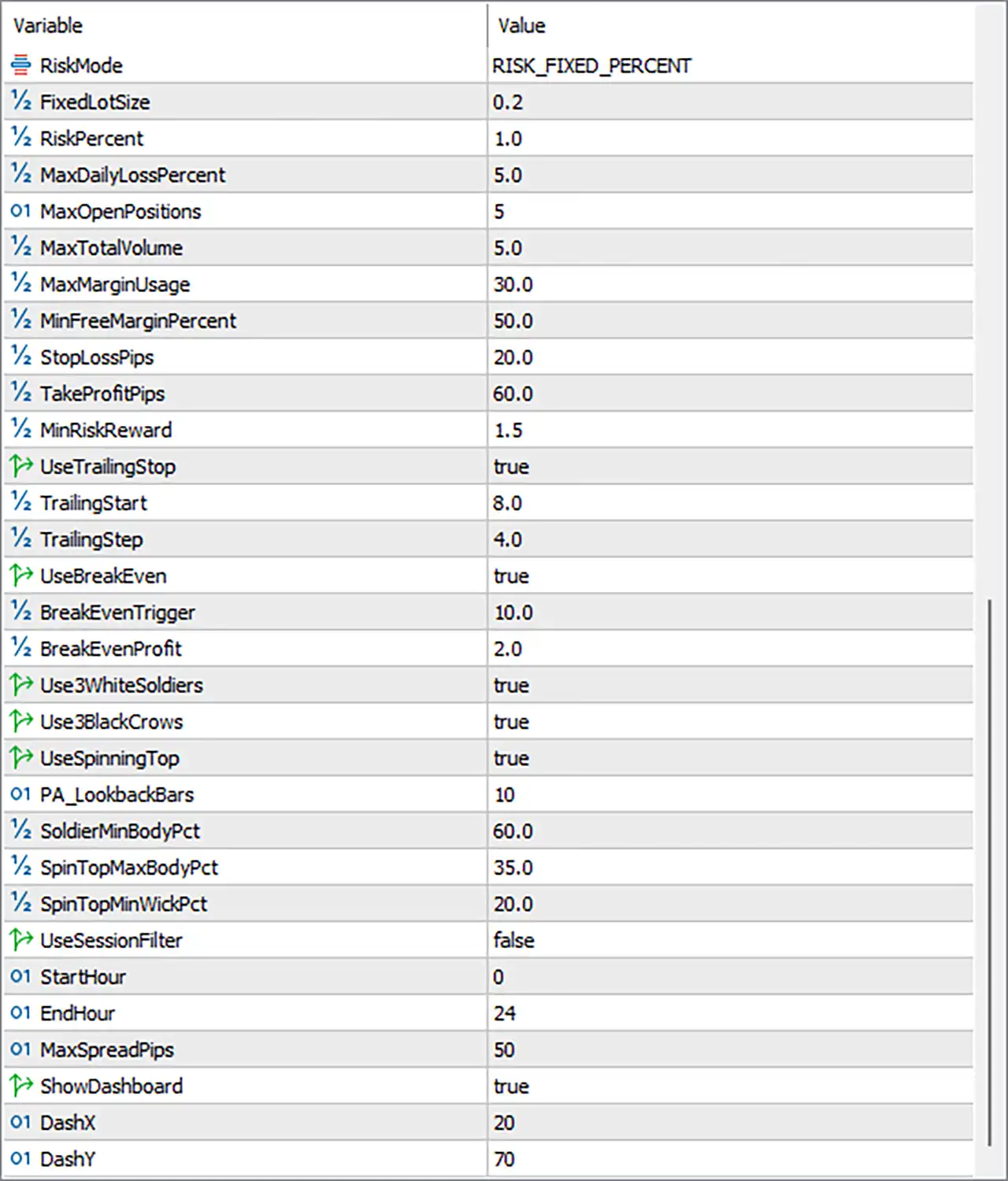Click the vertical scrollbar thumb
The height and width of the screenshot is (1181, 1008).
(989, 872)
